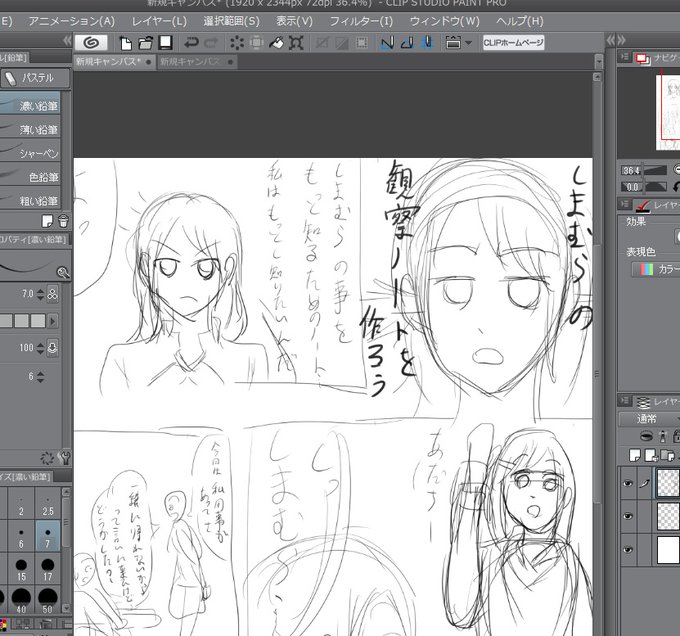Collapse right palette dock chevrons
Viewport: 680px width, 636px height.
coord(621,40)
